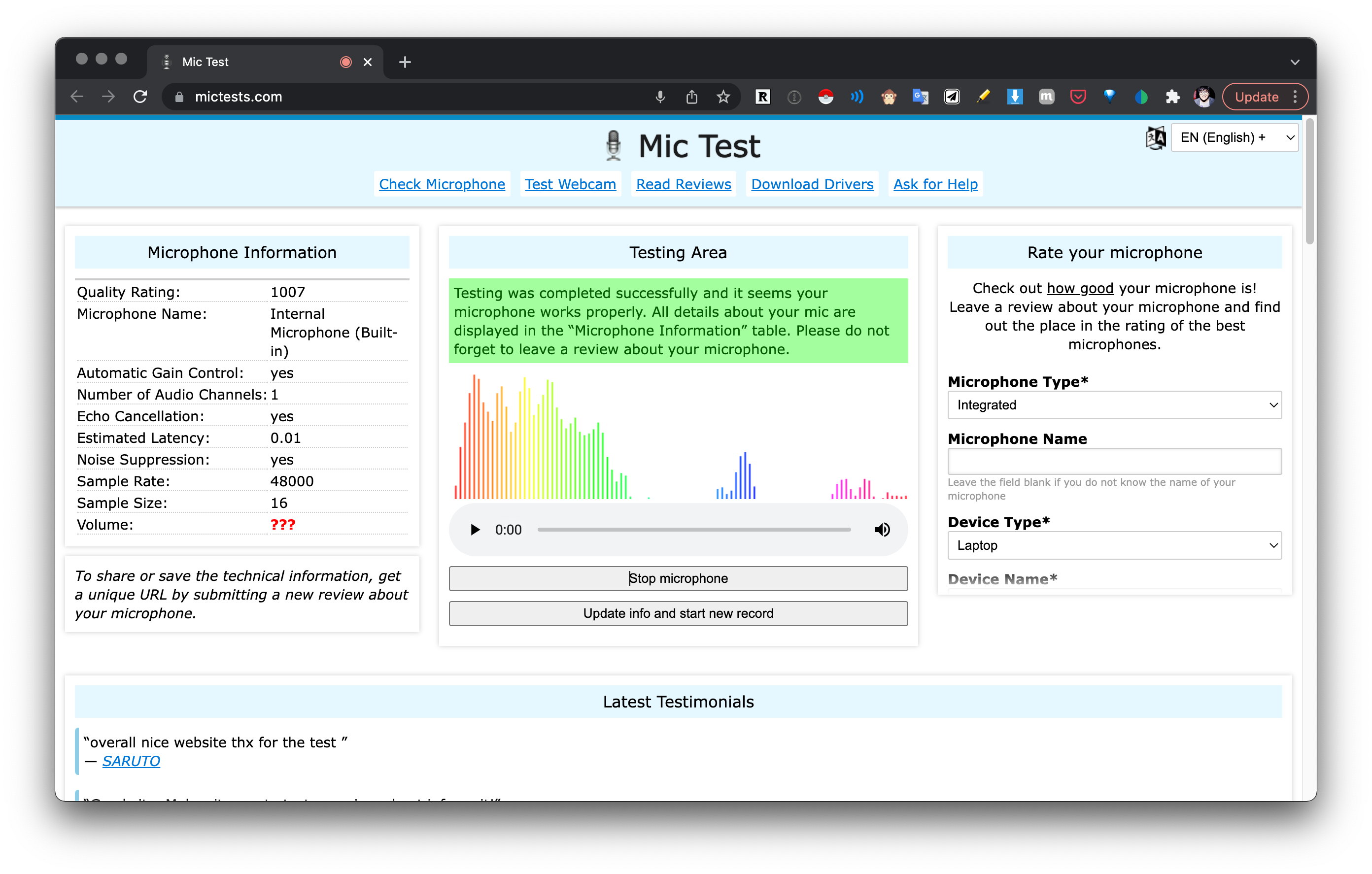Open the Pocket extension icon
The width and height of the screenshot is (1372, 874).
(x=1077, y=97)
